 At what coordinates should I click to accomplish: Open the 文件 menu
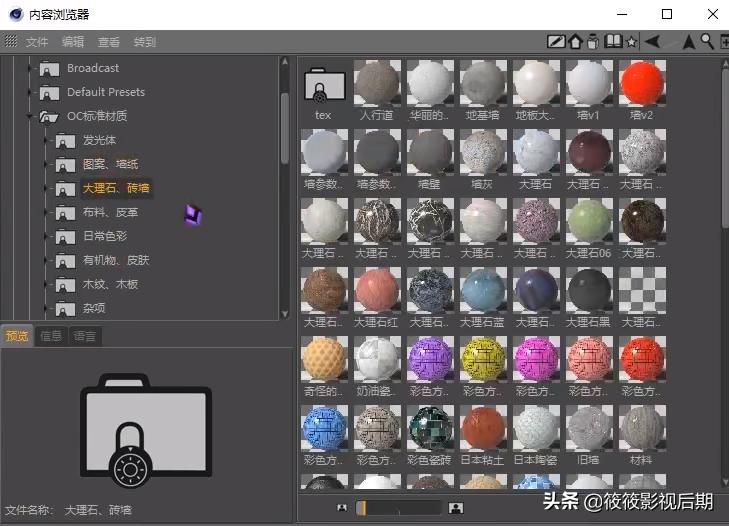(x=37, y=42)
